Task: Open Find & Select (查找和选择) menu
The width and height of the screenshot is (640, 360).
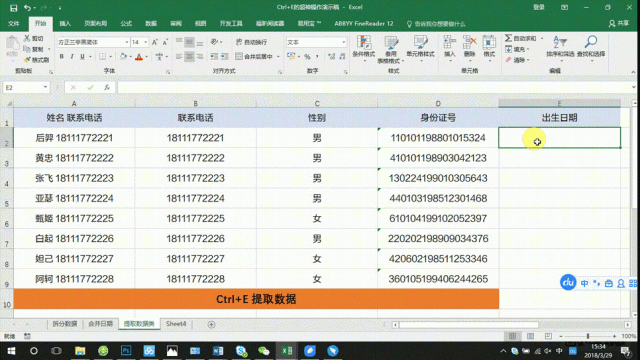Action: point(591,49)
